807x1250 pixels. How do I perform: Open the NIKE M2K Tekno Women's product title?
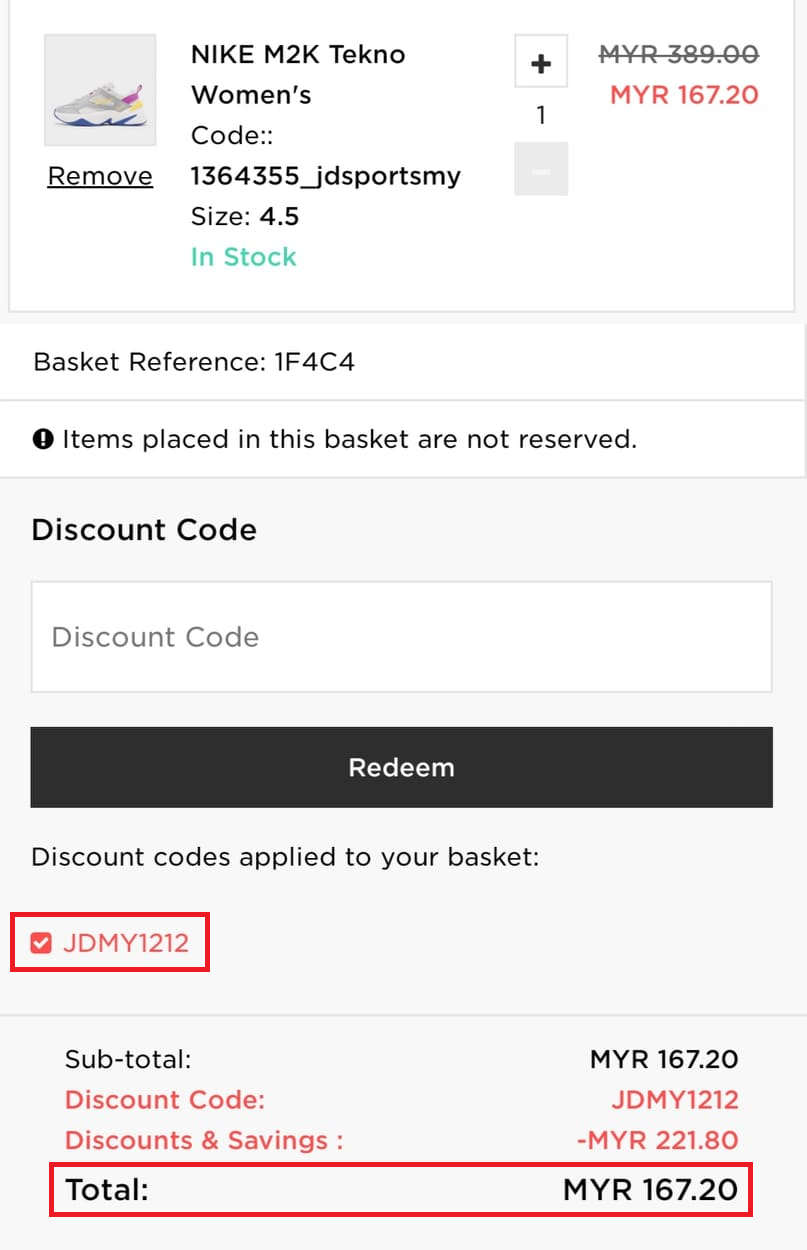point(298,74)
